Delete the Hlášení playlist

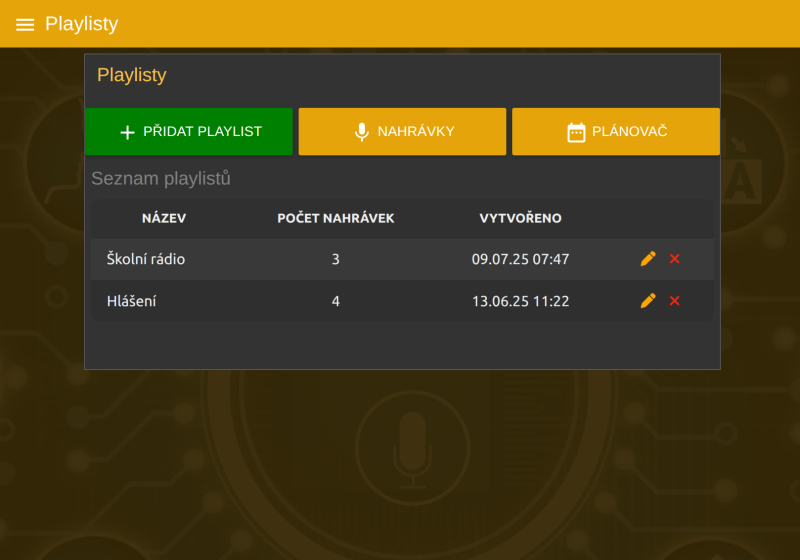click(x=675, y=301)
